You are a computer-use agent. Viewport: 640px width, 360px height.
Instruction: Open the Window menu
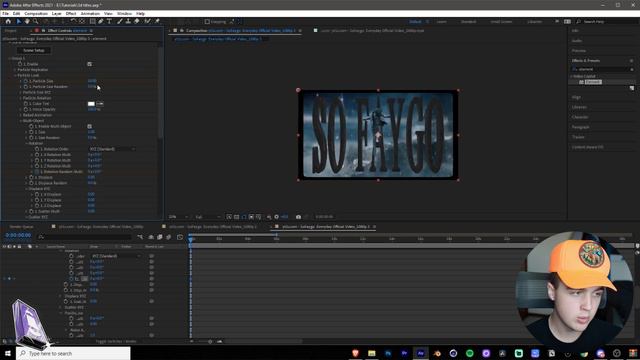click(124, 13)
